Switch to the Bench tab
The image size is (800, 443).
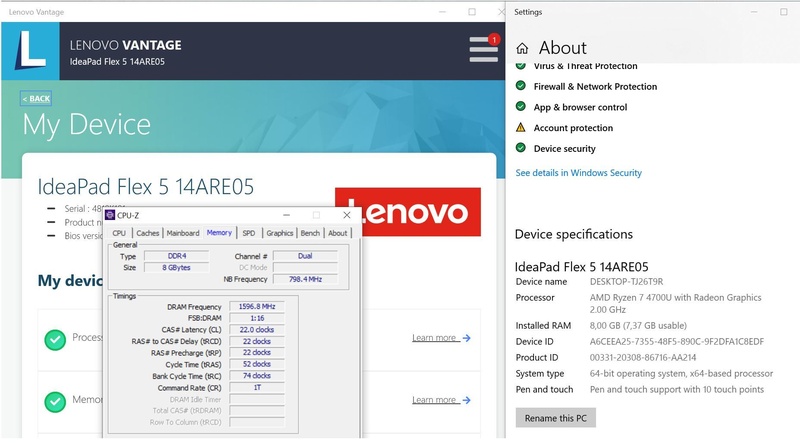310,233
